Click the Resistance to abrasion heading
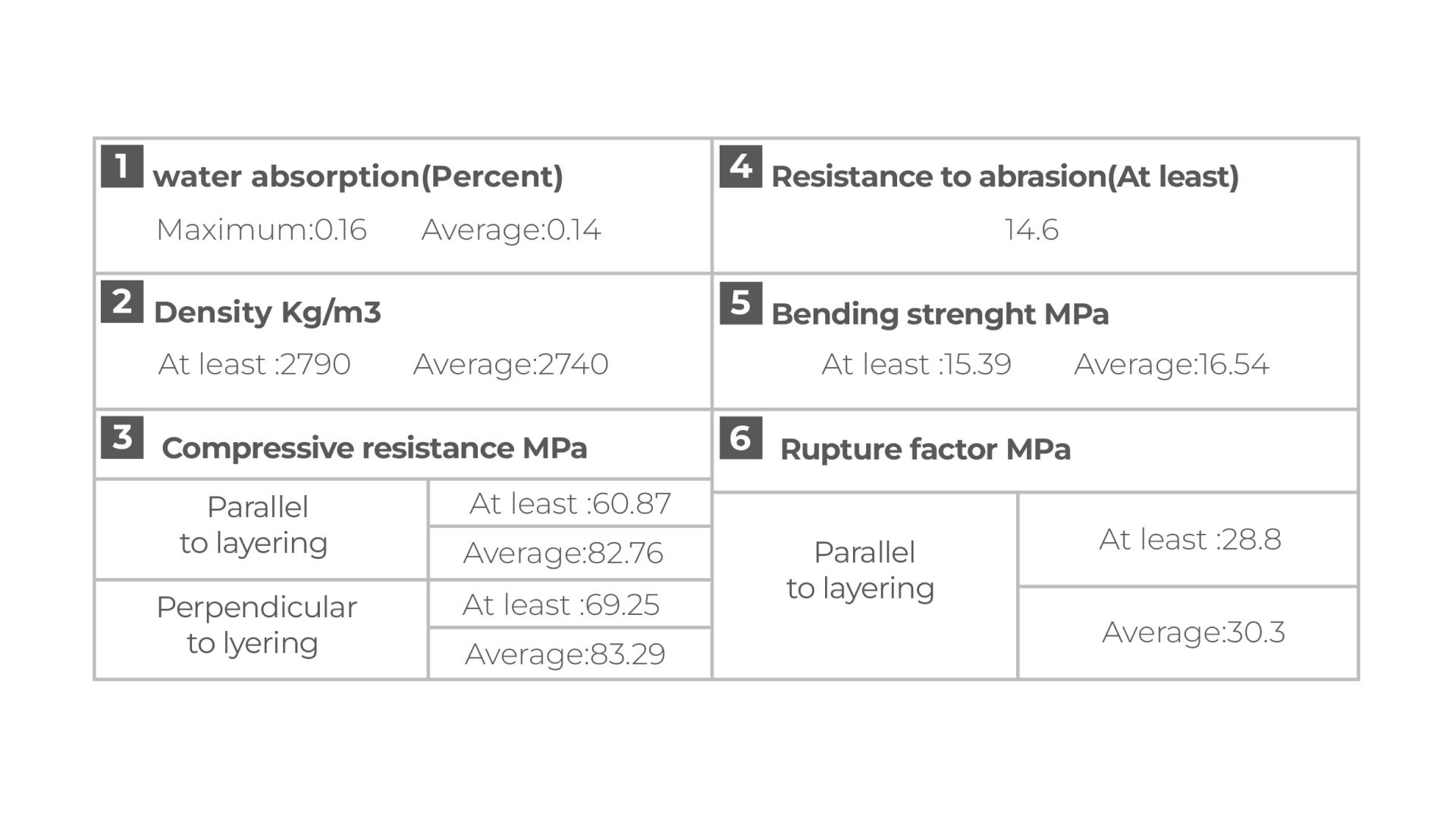The width and height of the screenshot is (1456, 819). point(1005,177)
